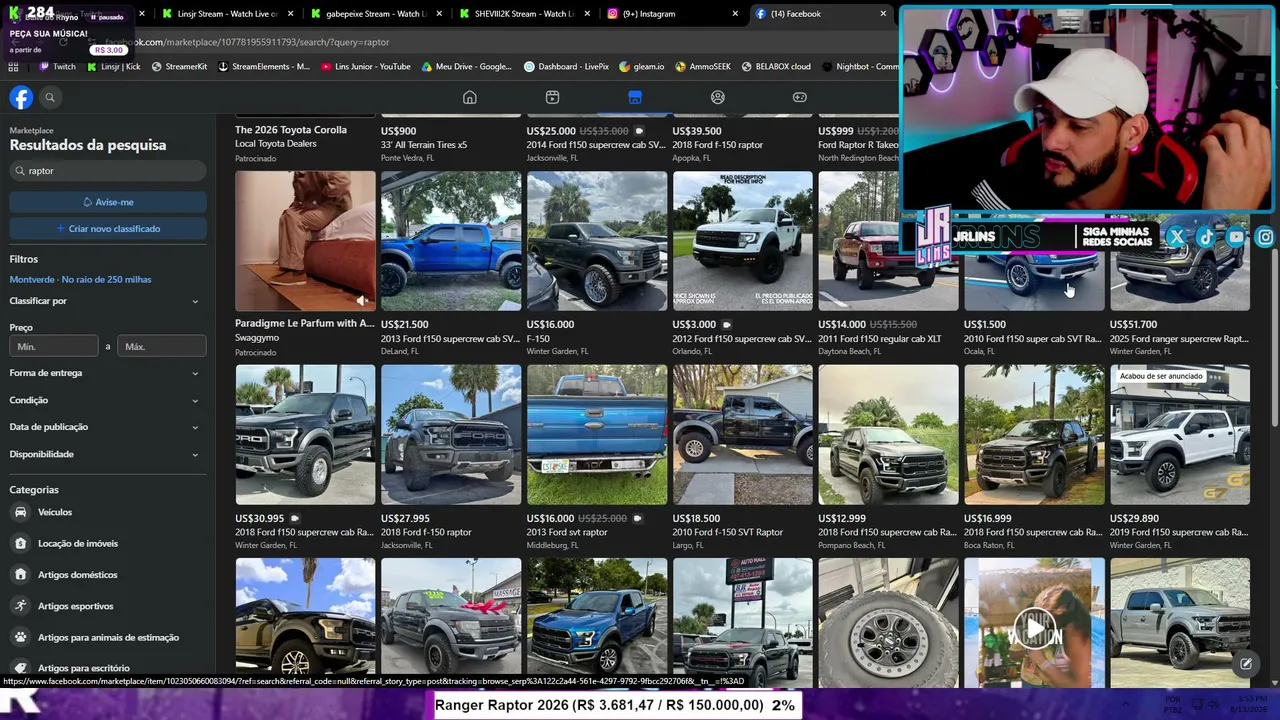The width and height of the screenshot is (1280, 720).
Task: Select the Artigos para animais de estimação category
Action: [107, 637]
